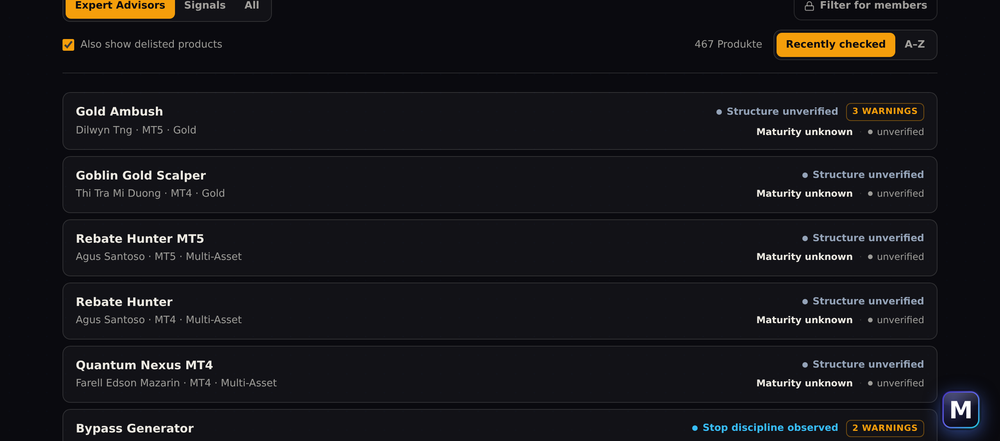Click the 3 WARNINGS badge on Gold Ambush
This screenshot has width=1000, height=441.
[885, 112]
